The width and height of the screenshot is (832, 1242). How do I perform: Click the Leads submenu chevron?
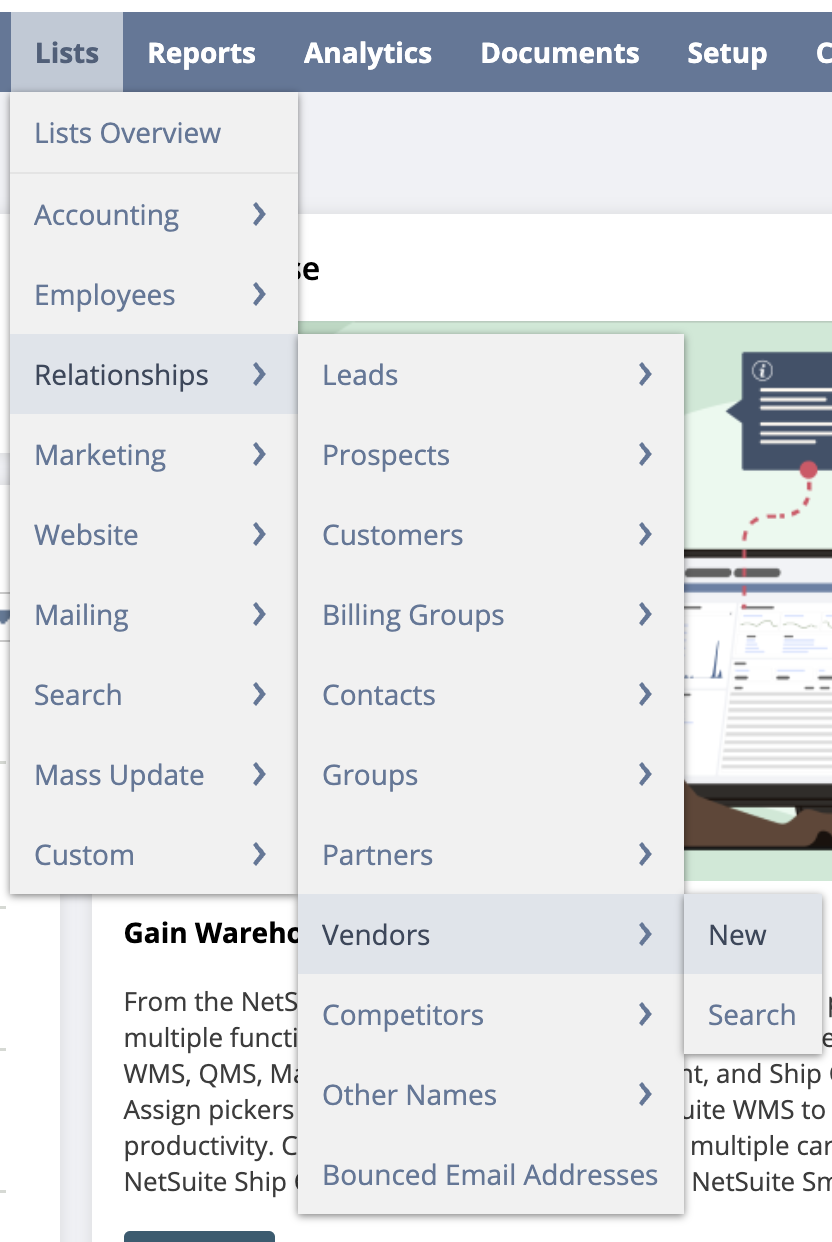click(x=645, y=374)
